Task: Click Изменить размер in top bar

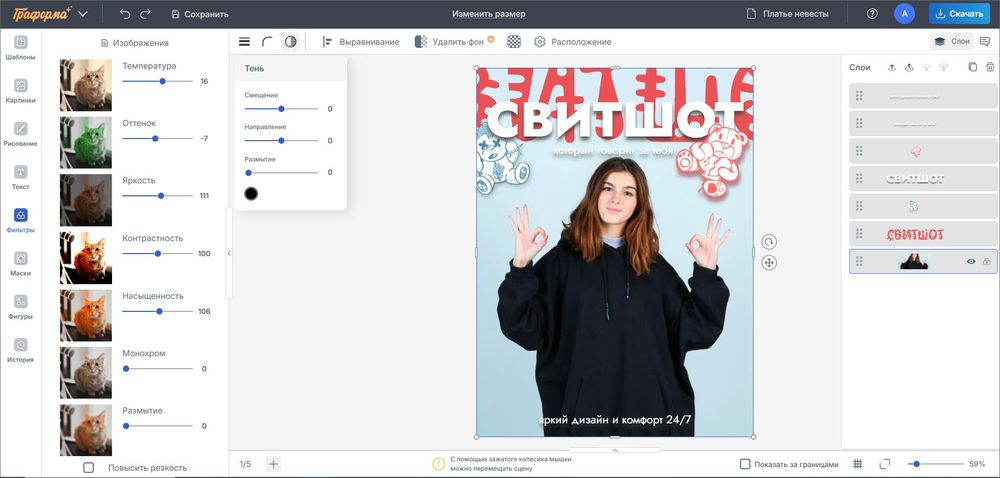Action: click(x=489, y=13)
